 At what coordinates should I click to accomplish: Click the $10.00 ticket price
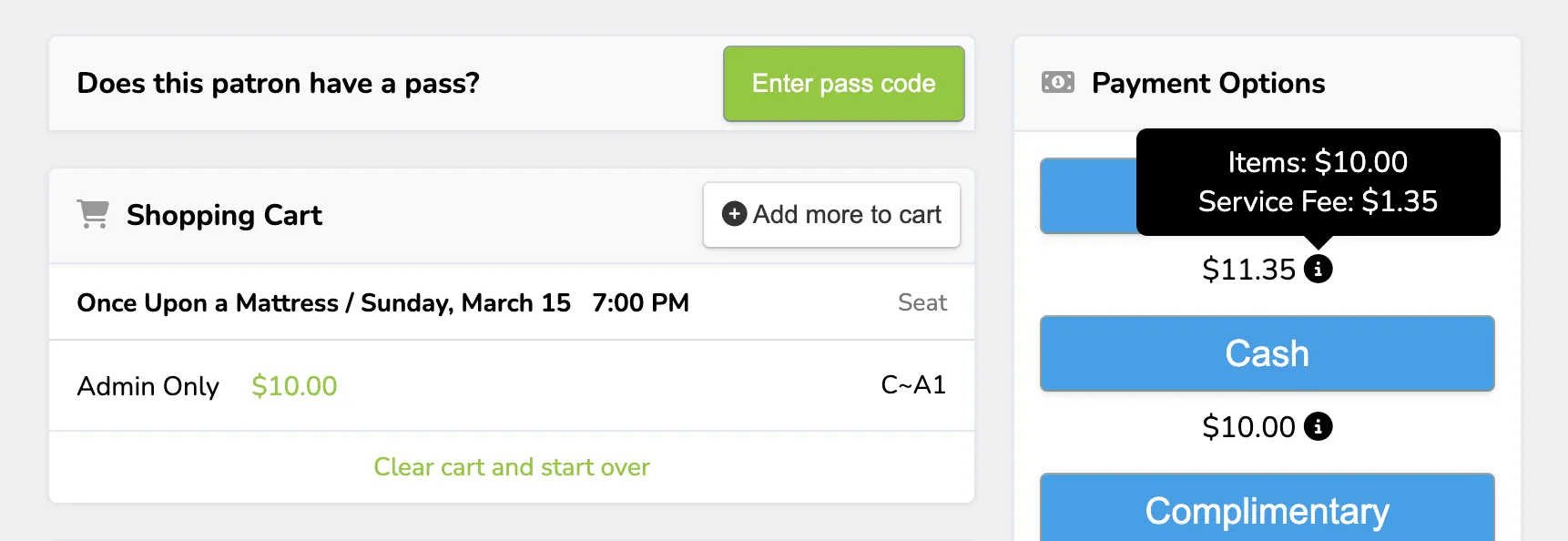pos(294,386)
